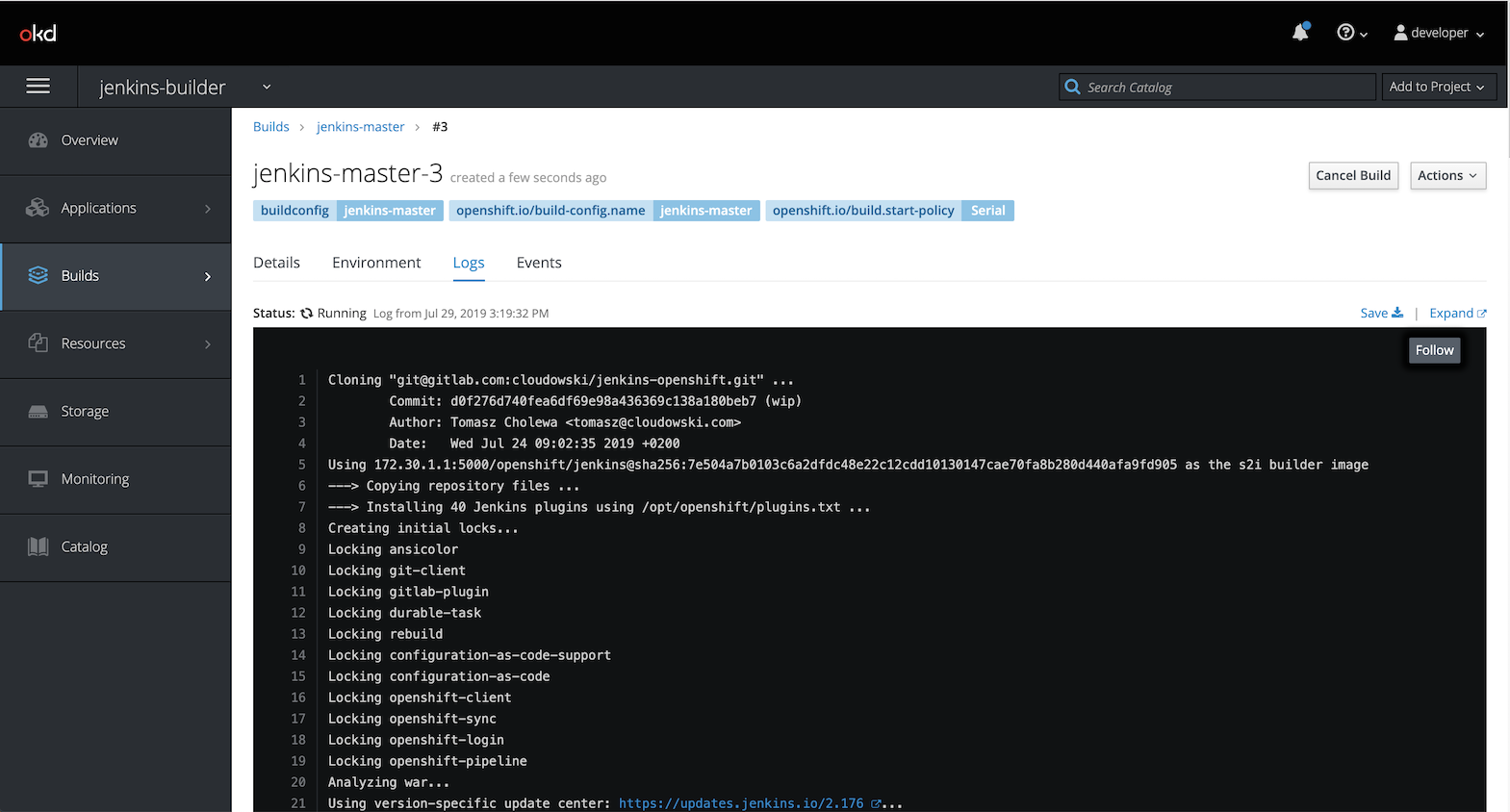This screenshot has height=812, width=1510.
Task: Go to Builds breadcrumb link
Action: [271, 127]
